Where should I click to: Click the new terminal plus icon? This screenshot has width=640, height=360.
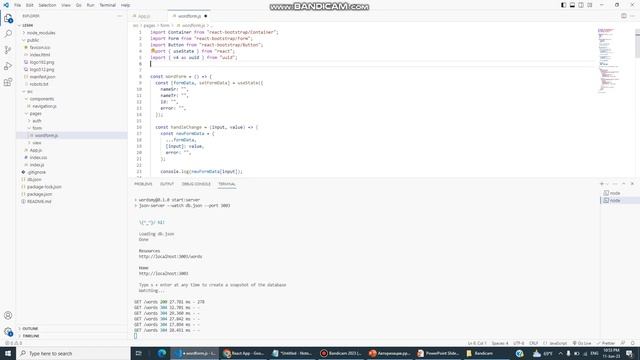pyautogui.click(x=602, y=184)
